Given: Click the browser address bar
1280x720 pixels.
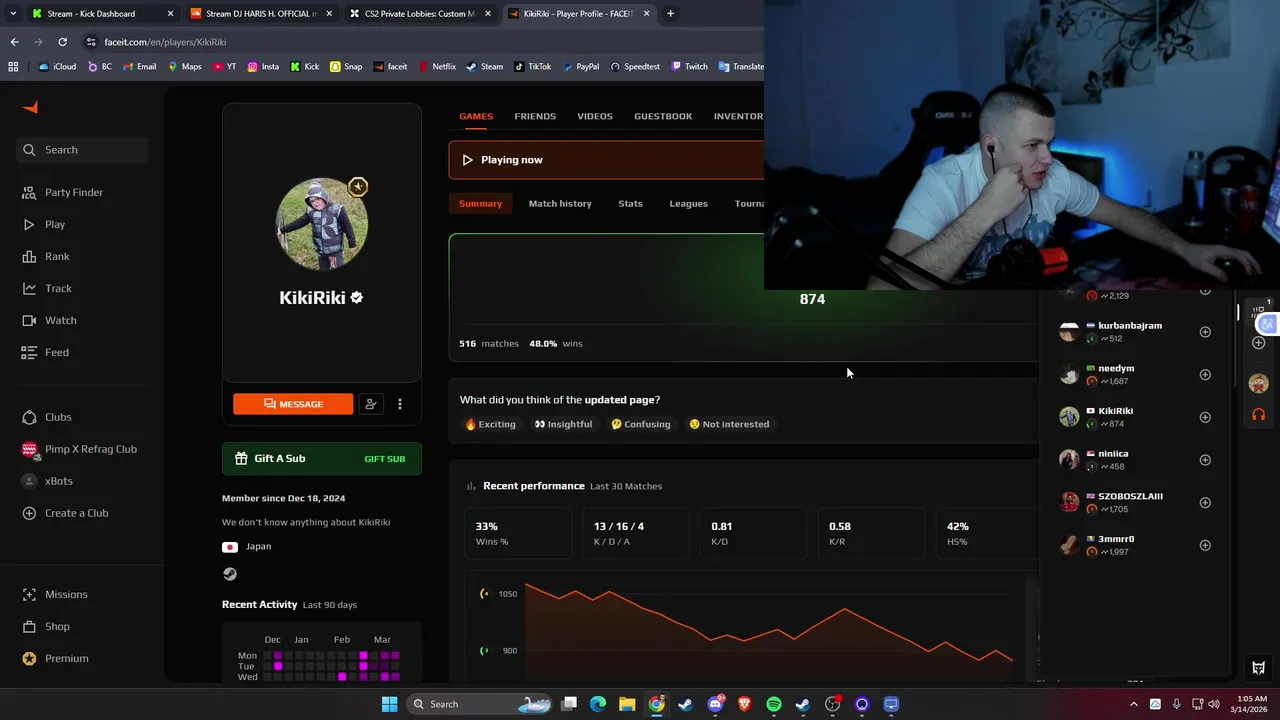Looking at the screenshot, I should [x=420, y=42].
